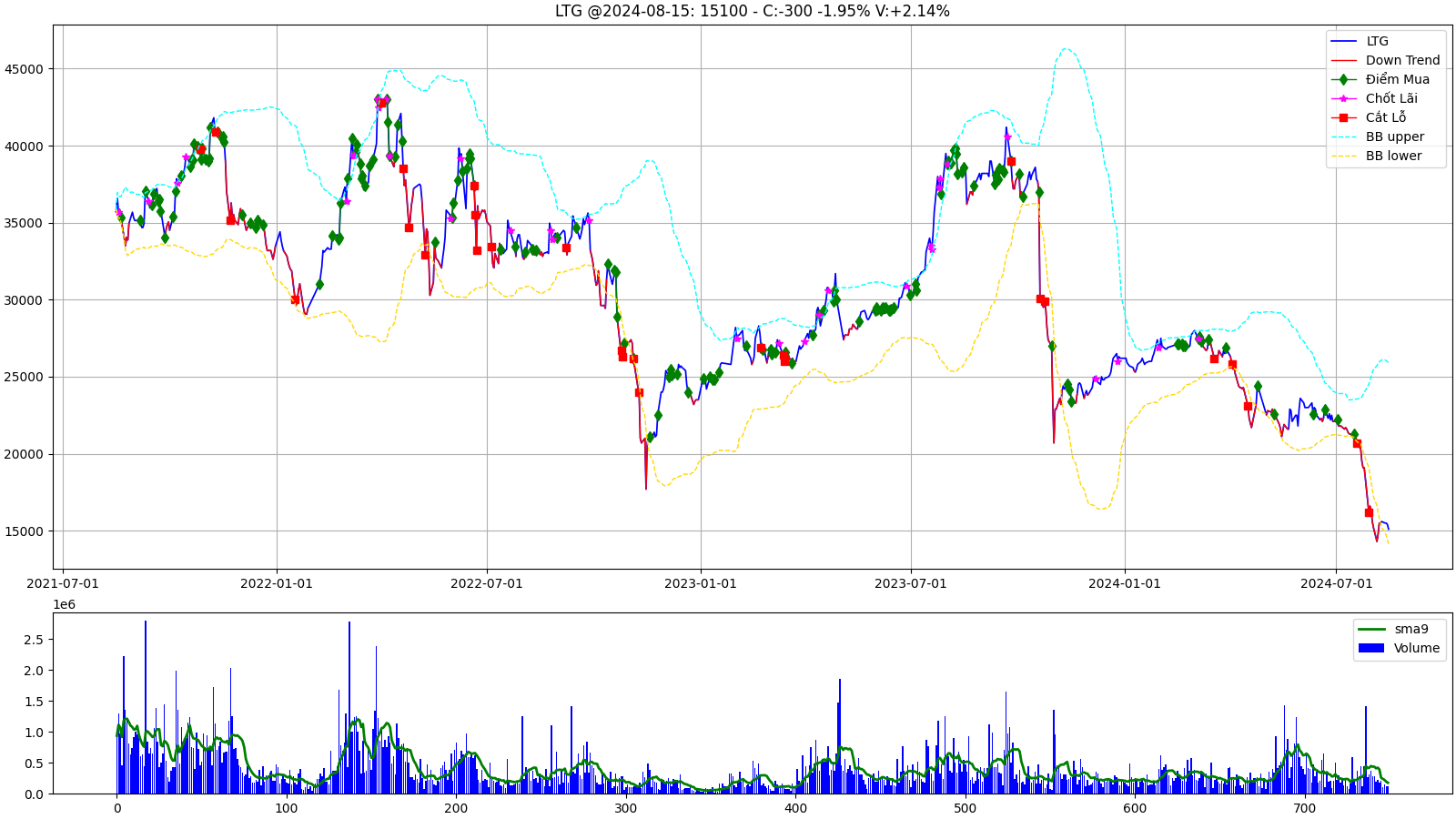Click the green diamond marker in the legend

(1343, 79)
